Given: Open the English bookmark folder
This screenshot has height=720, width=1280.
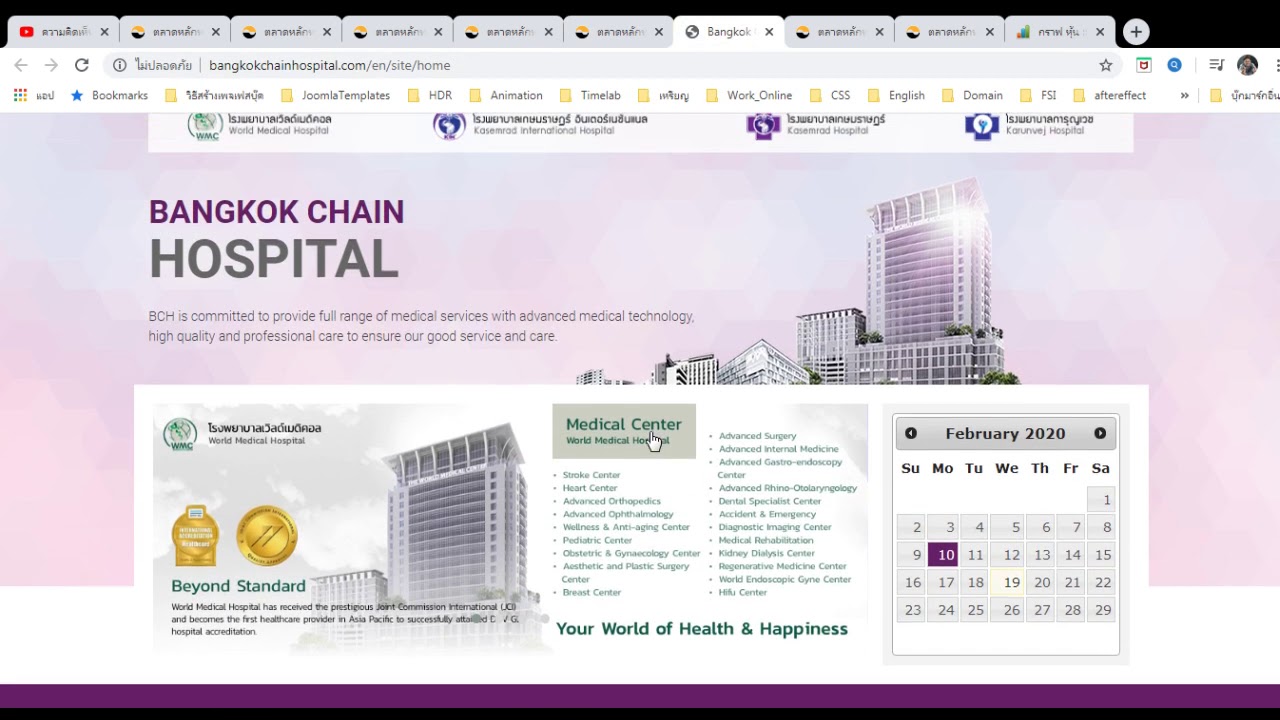Looking at the screenshot, I should (x=896, y=95).
